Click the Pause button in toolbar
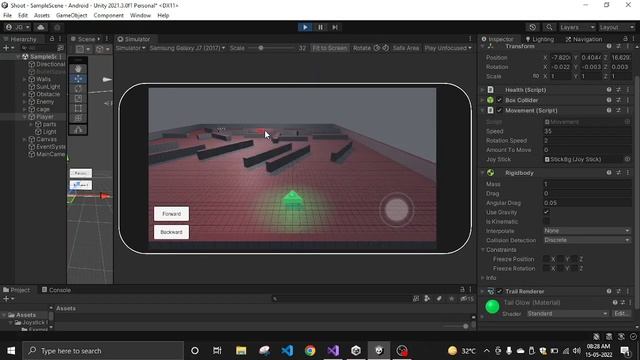The image size is (640, 360). (x=320, y=27)
